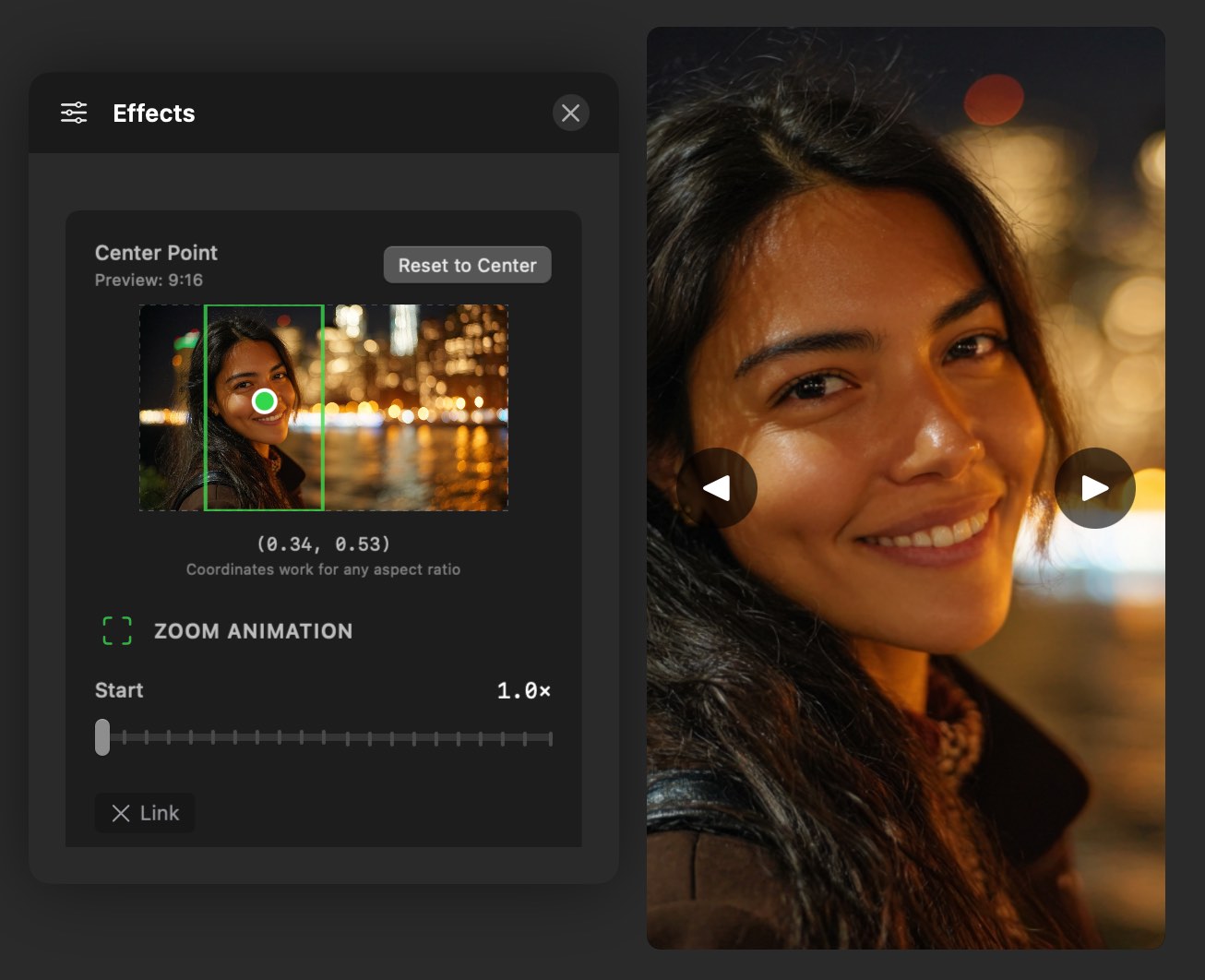Click the green center point marker
This screenshot has width=1205, height=980.
pos(265,401)
